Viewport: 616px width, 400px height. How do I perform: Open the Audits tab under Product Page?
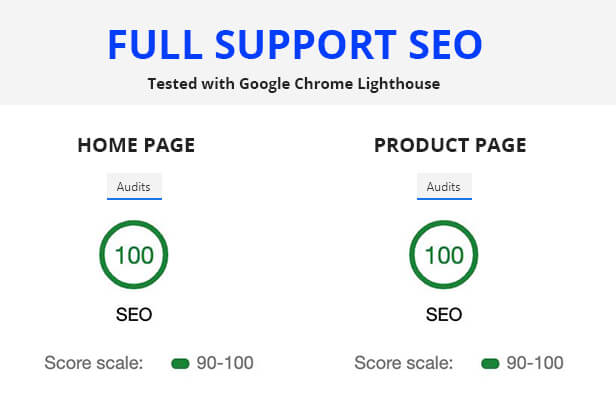tap(444, 186)
